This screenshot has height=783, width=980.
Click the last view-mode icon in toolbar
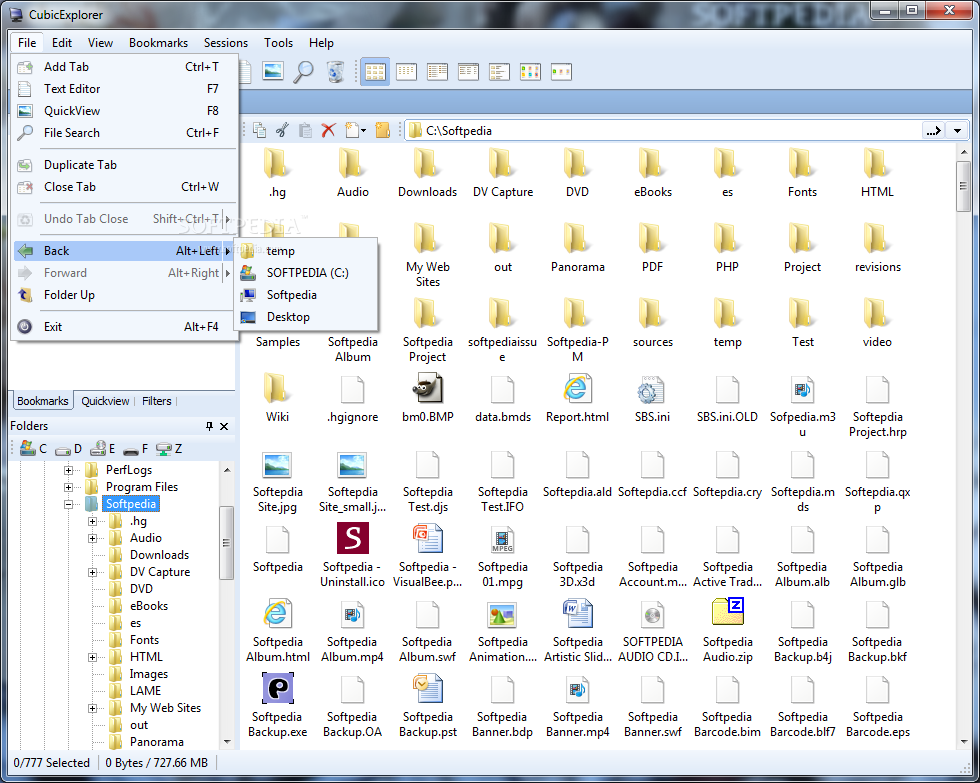[561, 72]
